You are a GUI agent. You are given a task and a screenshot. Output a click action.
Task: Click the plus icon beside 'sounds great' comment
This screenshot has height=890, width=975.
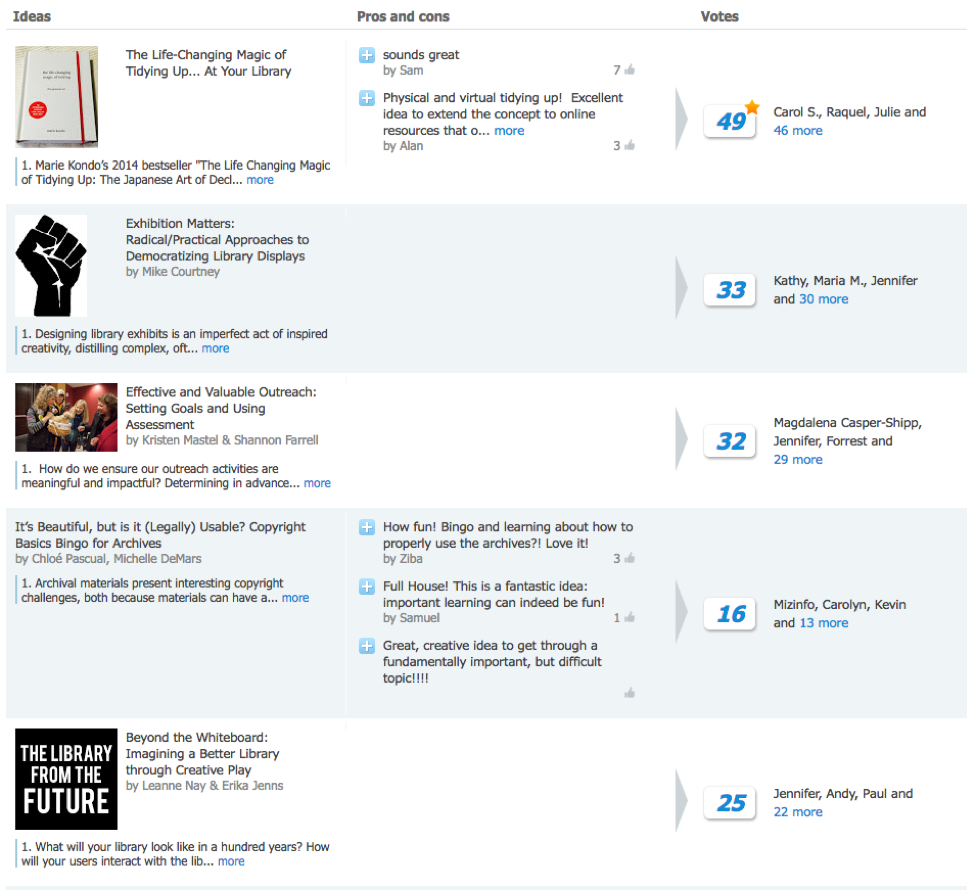pos(367,55)
